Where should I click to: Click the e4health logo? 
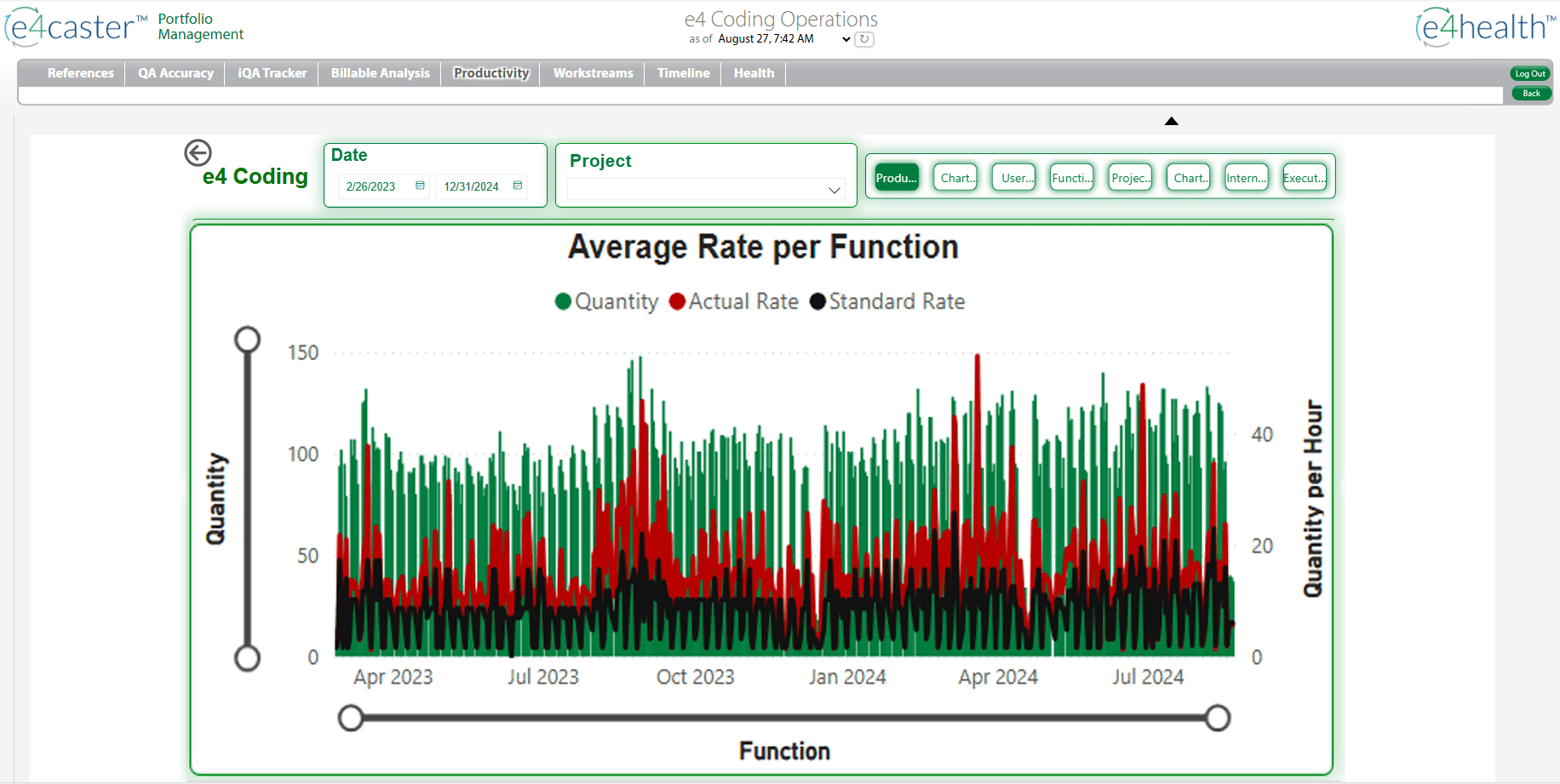[x=1485, y=26]
